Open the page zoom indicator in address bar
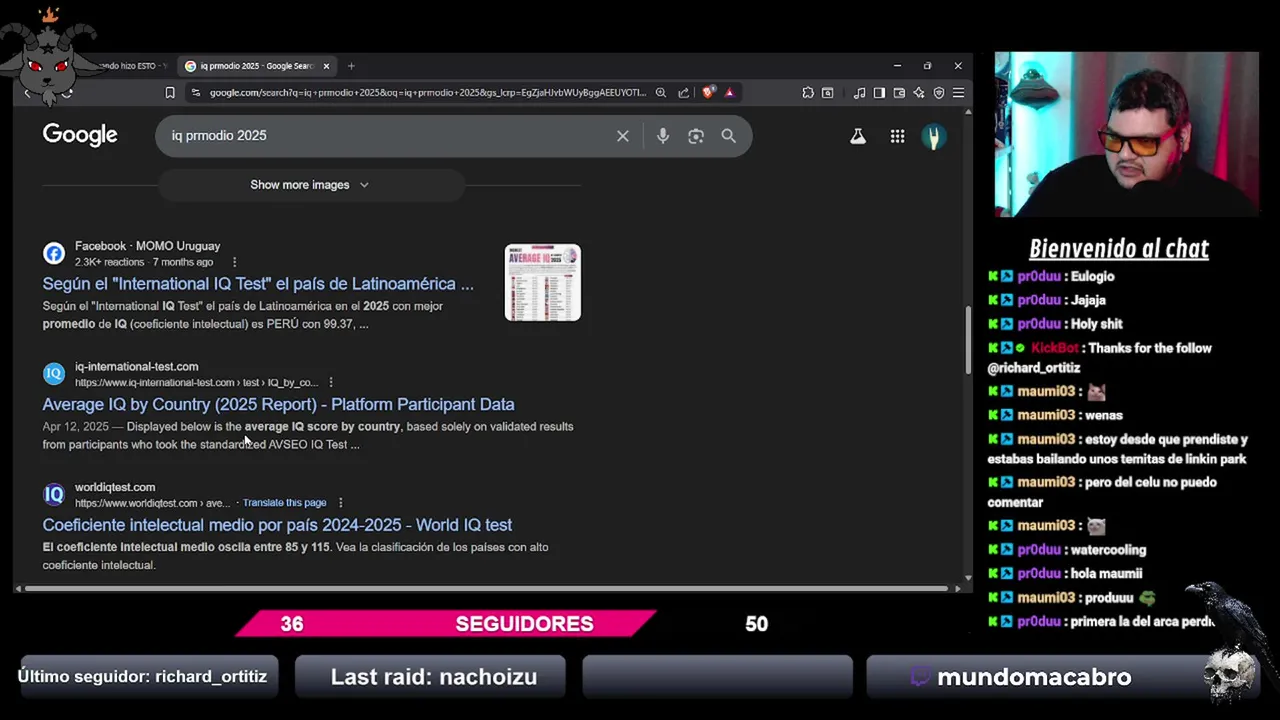The width and height of the screenshot is (1280, 720). [x=660, y=93]
